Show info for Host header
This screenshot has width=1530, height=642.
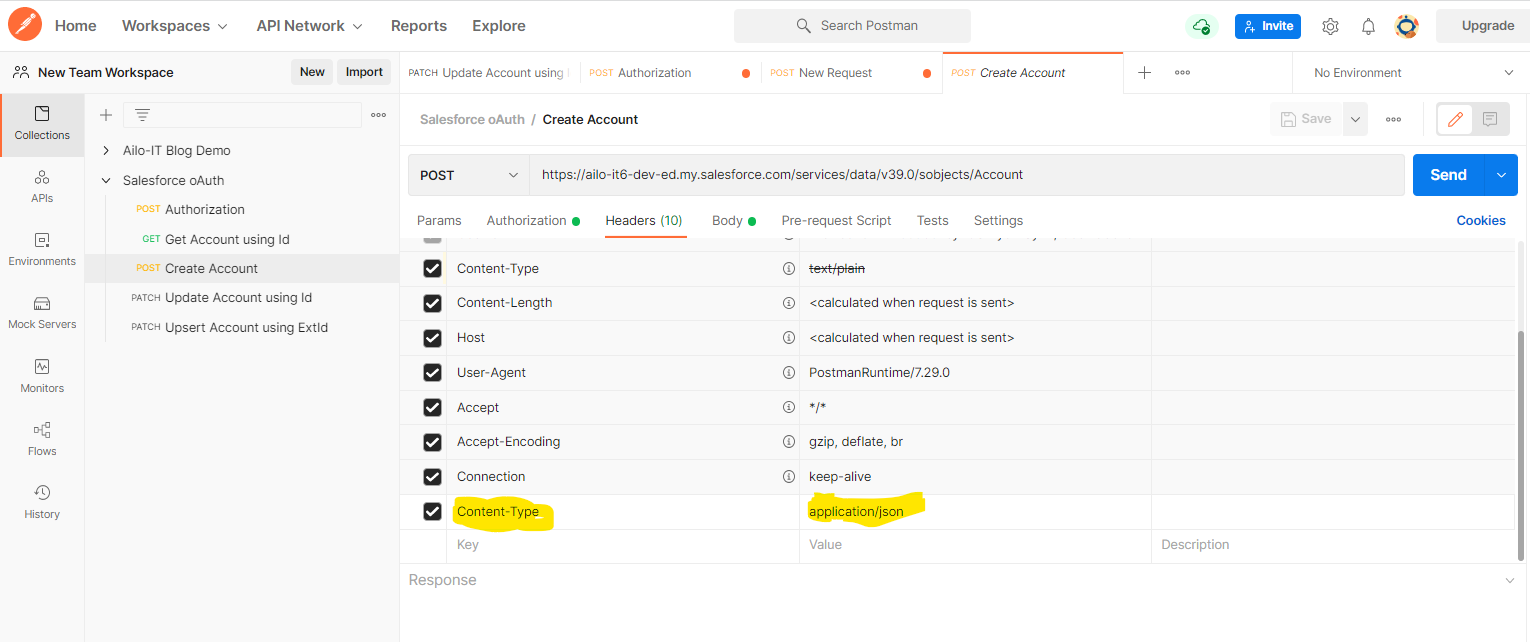pos(789,338)
